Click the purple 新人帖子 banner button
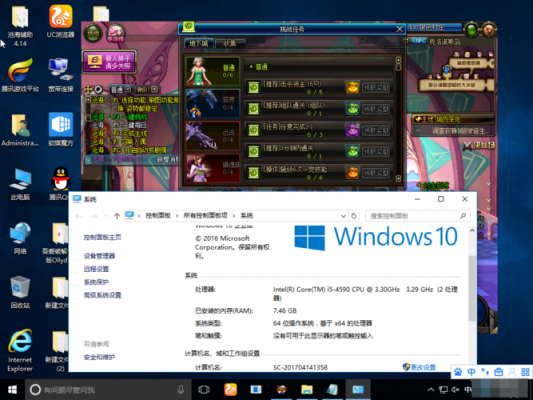The width and height of the screenshot is (533, 400). [x=109, y=62]
